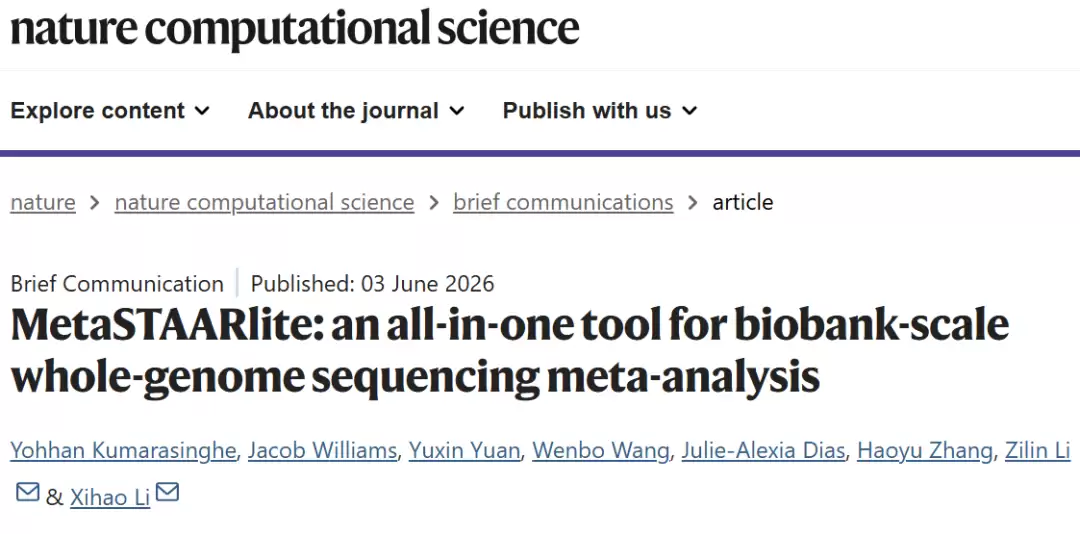Open the Explore content menu
The height and width of the screenshot is (534, 1080).
point(110,111)
